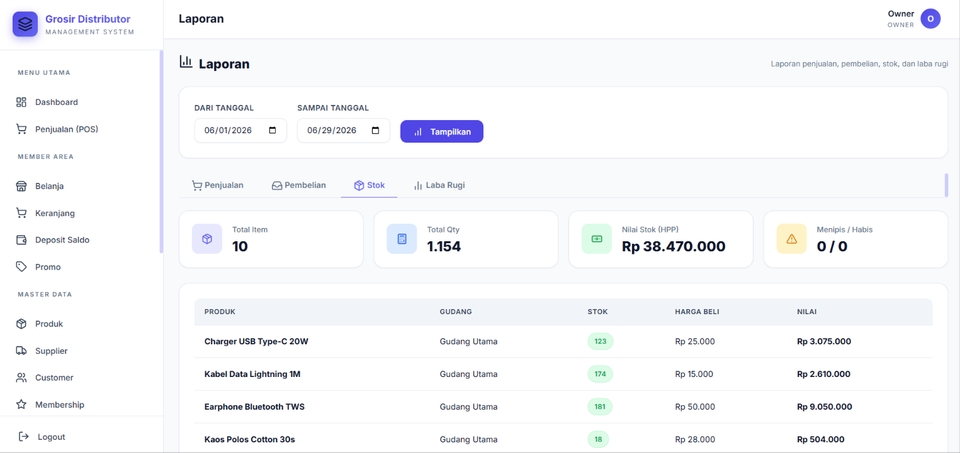Switch to the Penjualan tab

click(217, 185)
